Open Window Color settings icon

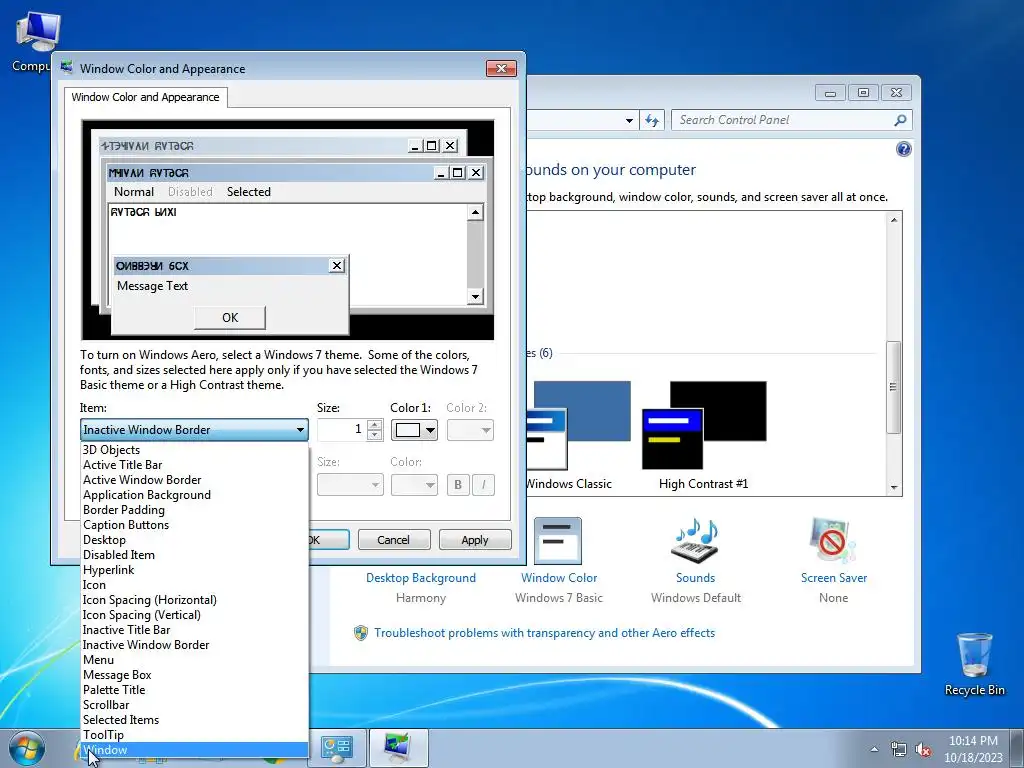pyautogui.click(x=558, y=541)
